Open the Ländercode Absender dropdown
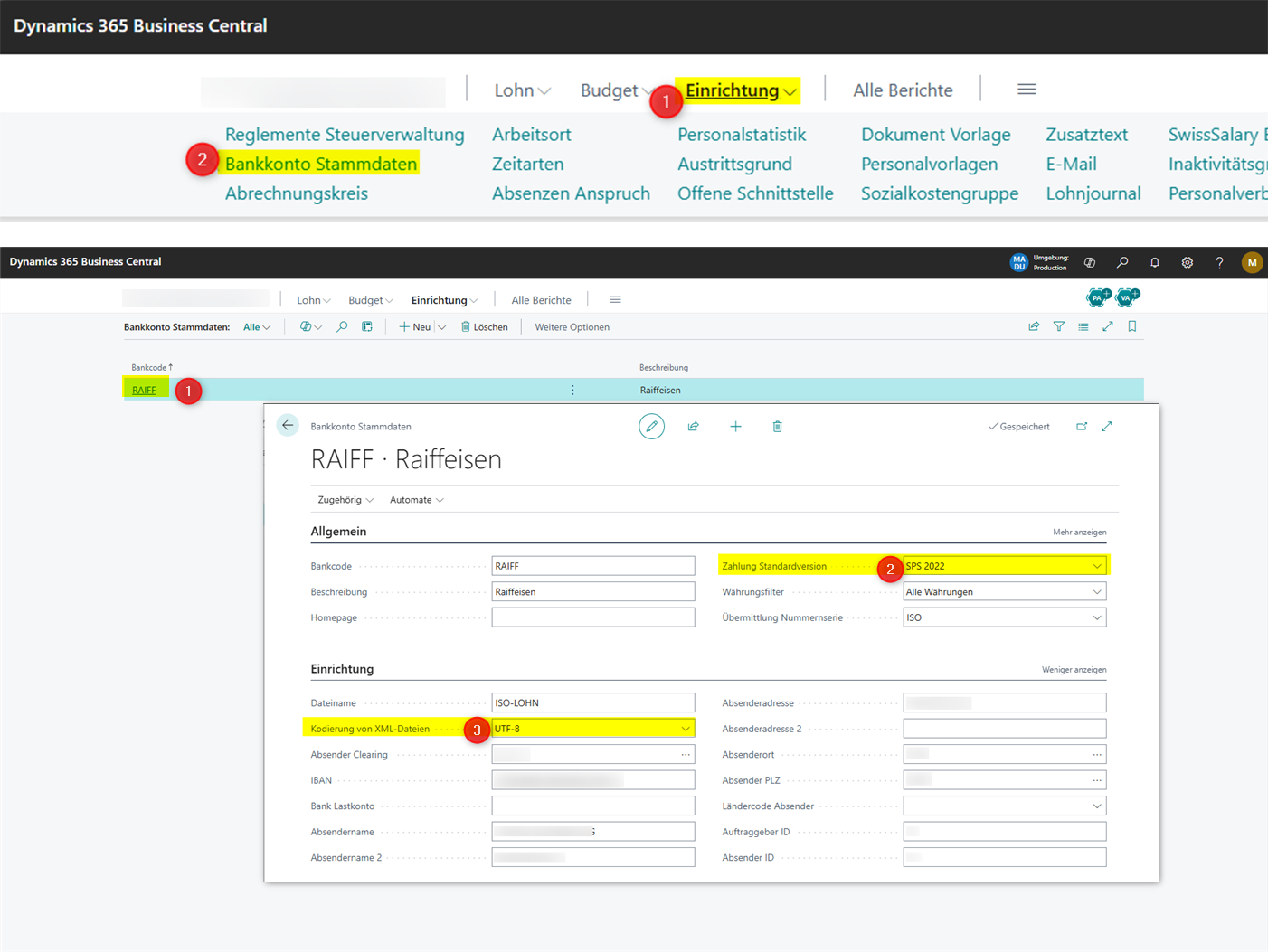 click(x=1004, y=806)
